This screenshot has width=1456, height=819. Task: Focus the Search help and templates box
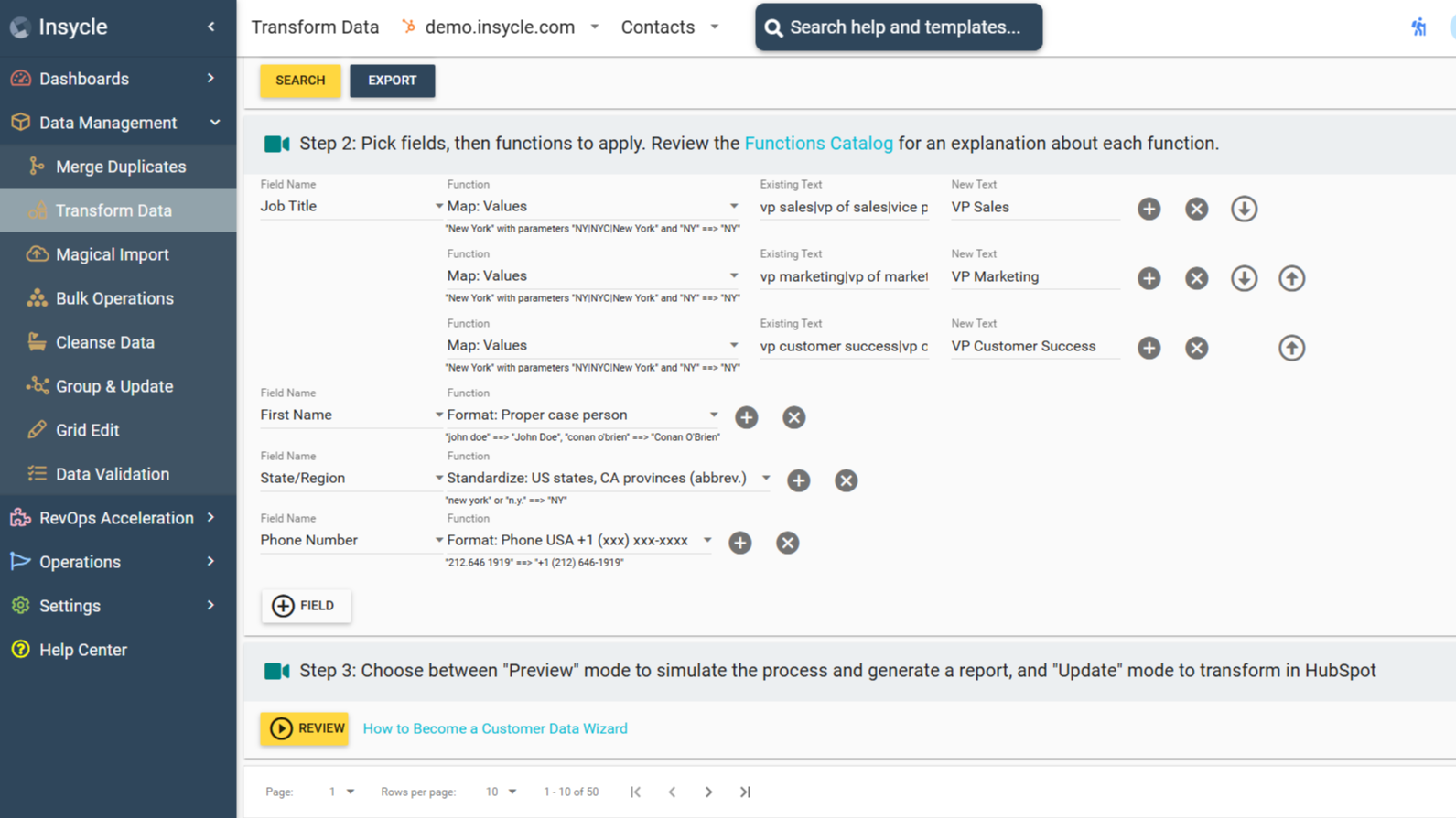[x=899, y=27]
